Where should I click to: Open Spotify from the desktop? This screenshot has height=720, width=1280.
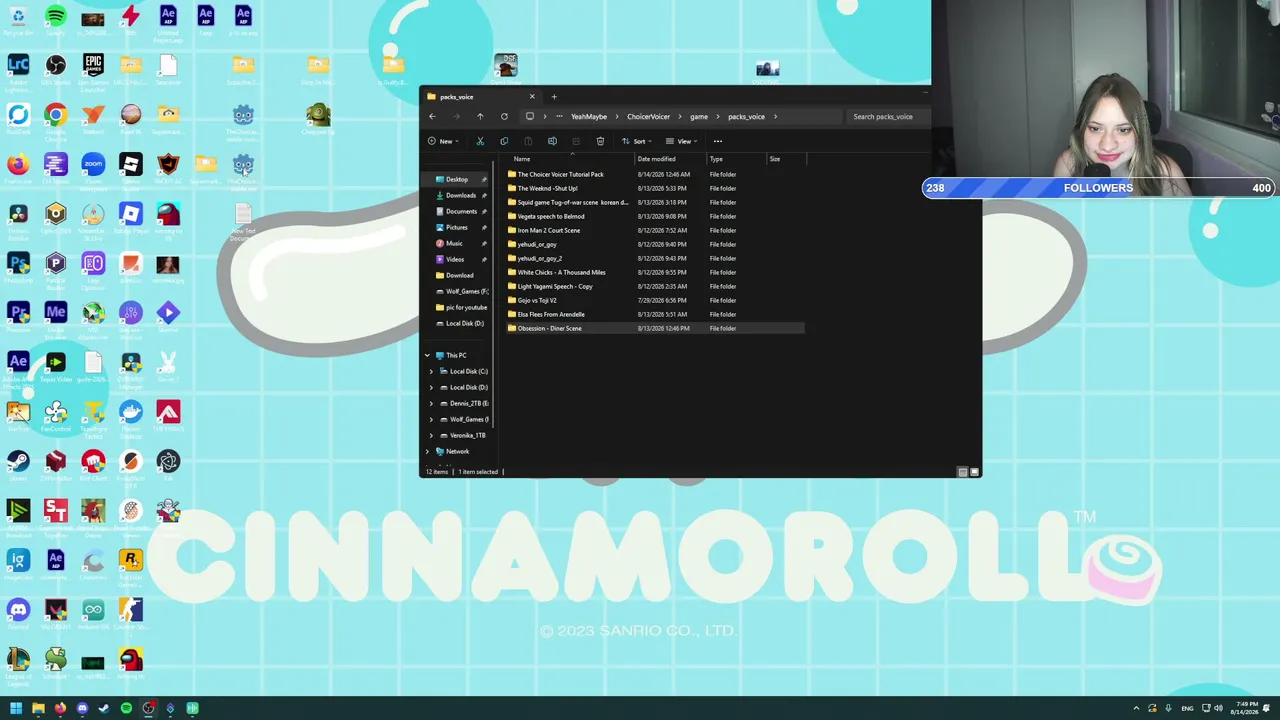click(x=56, y=17)
